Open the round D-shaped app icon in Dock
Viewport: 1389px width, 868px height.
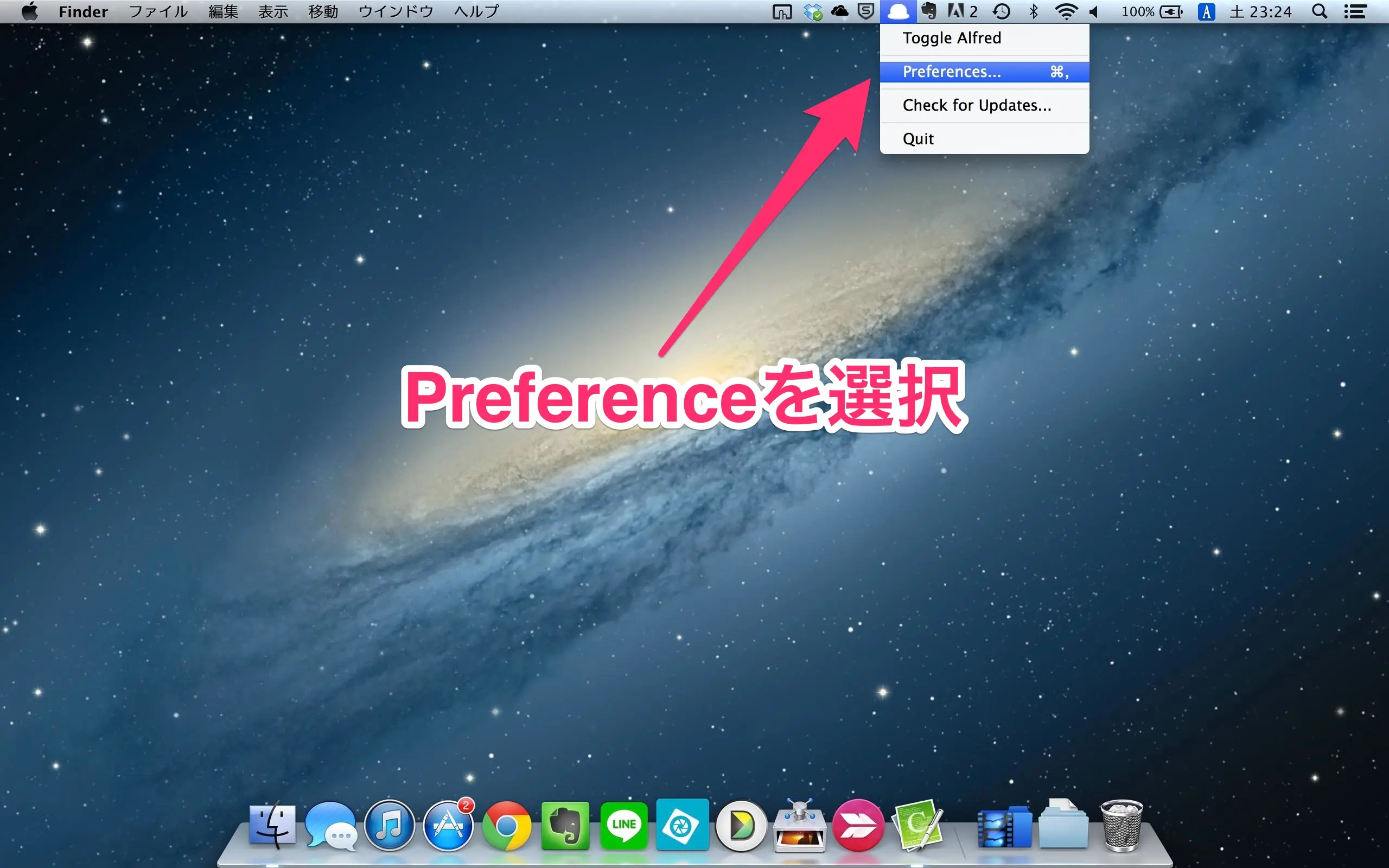[741, 826]
